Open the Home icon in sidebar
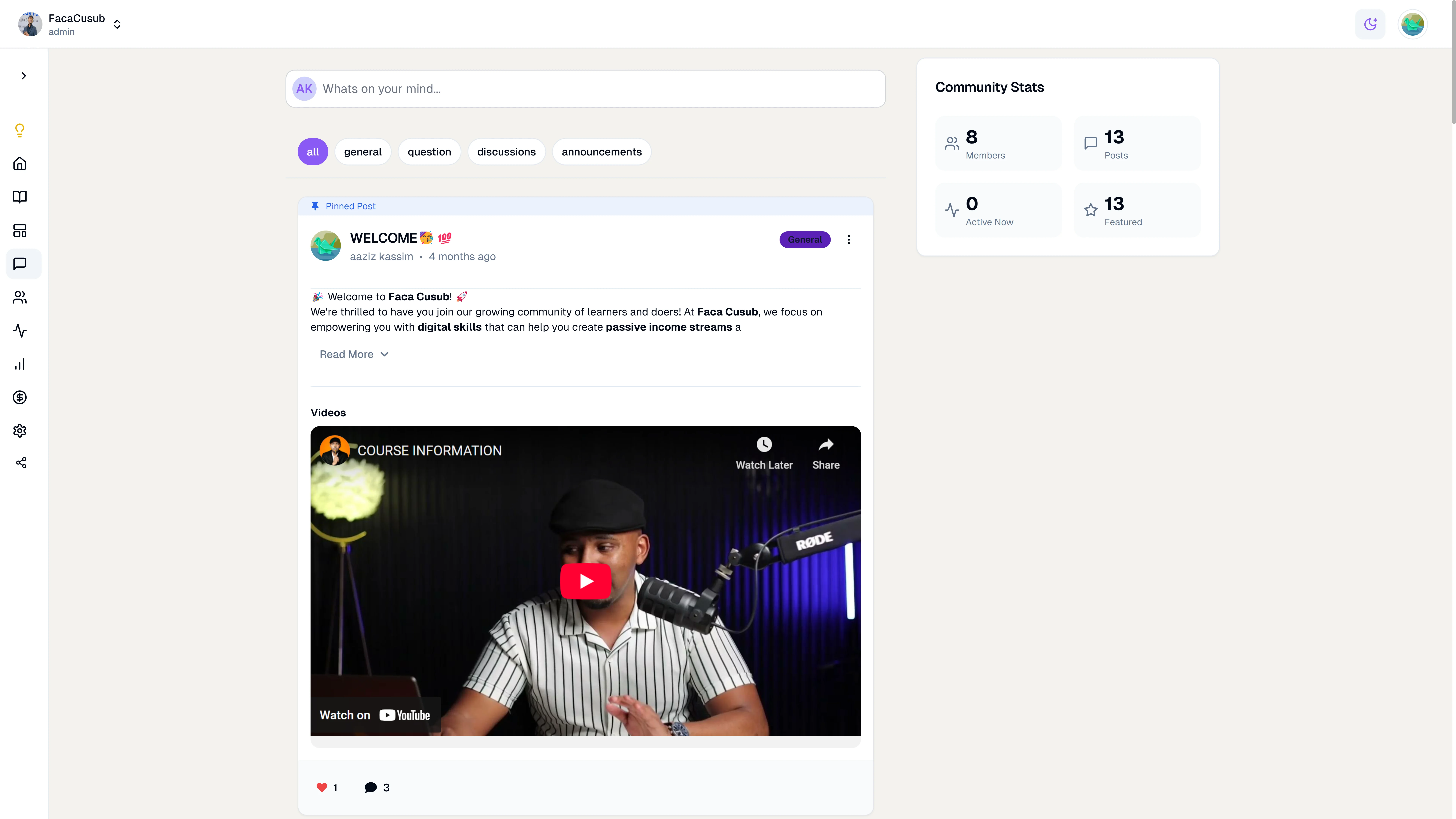Image resolution: width=1456 pixels, height=819 pixels. tap(20, 163)
